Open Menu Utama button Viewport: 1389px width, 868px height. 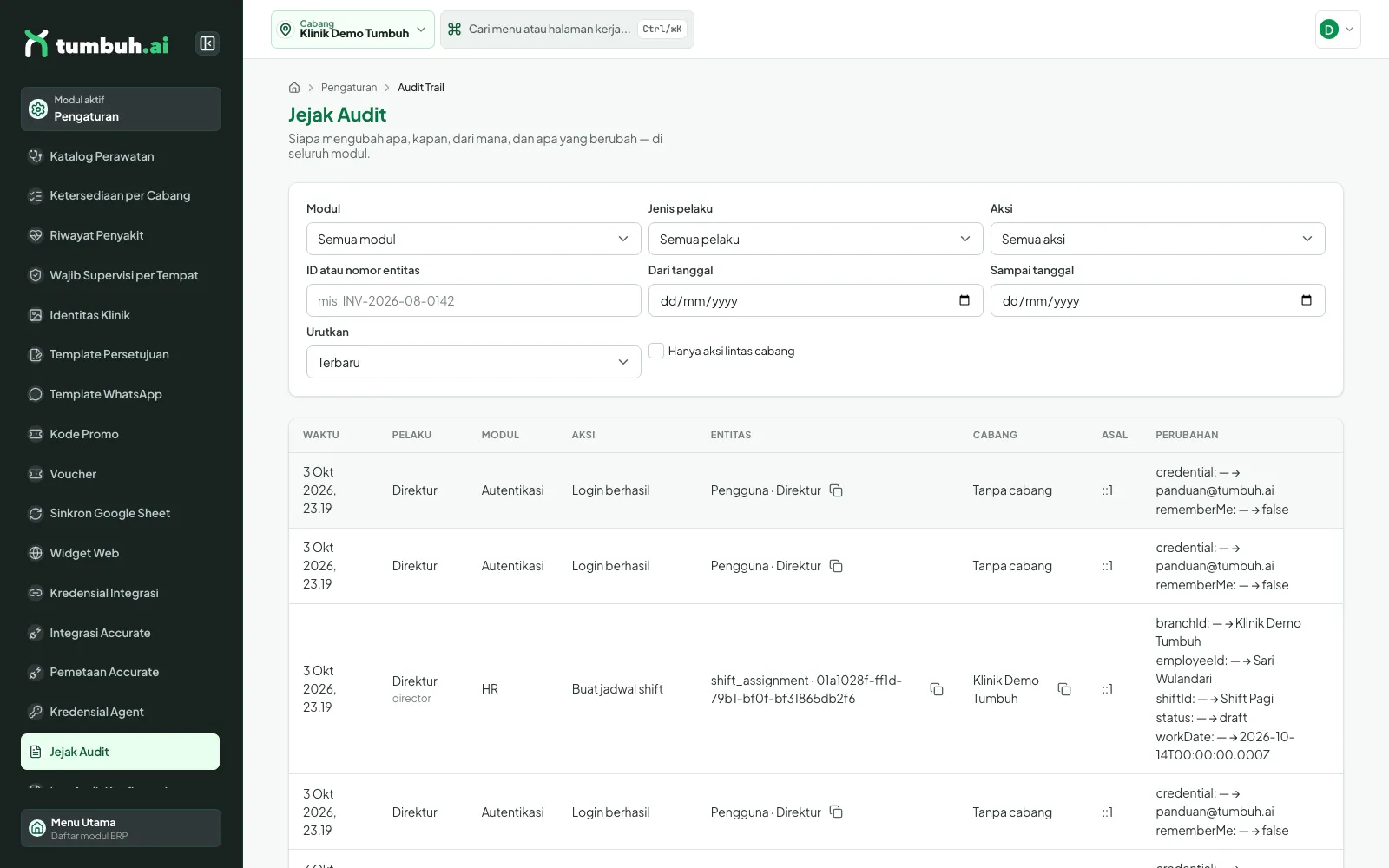point(121,828)
